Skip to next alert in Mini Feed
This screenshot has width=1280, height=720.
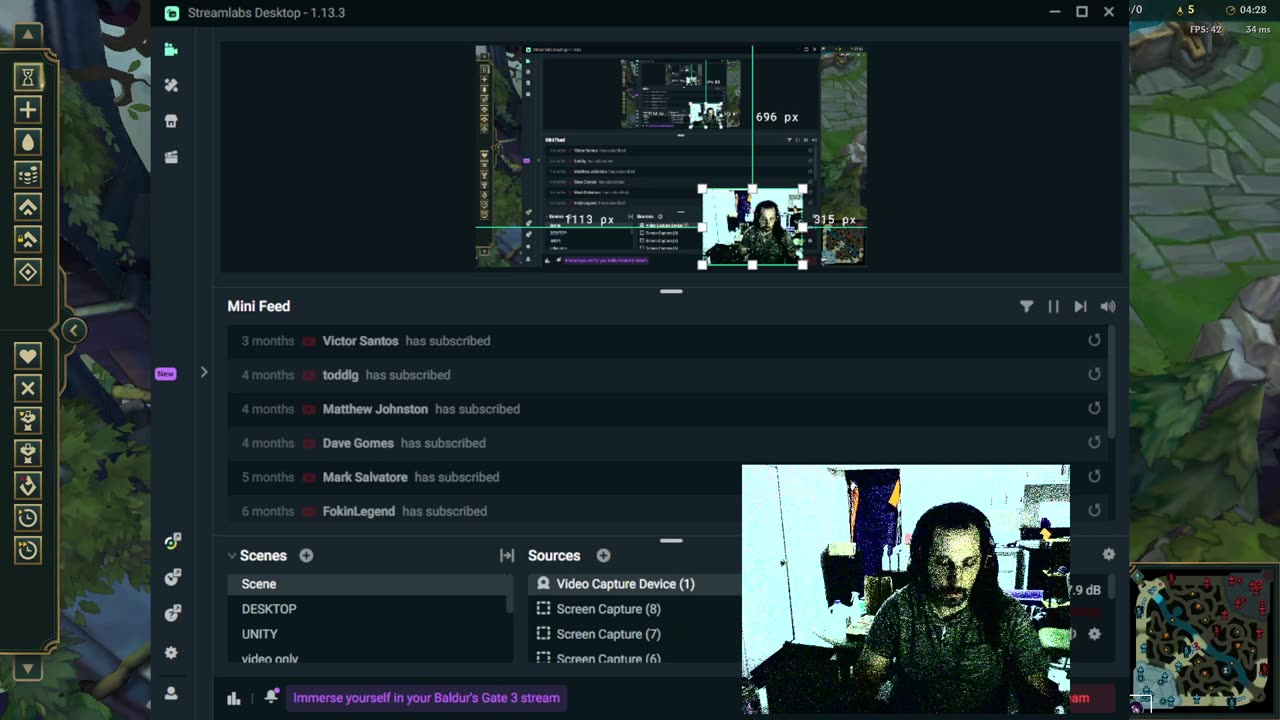click(1080, 307)
